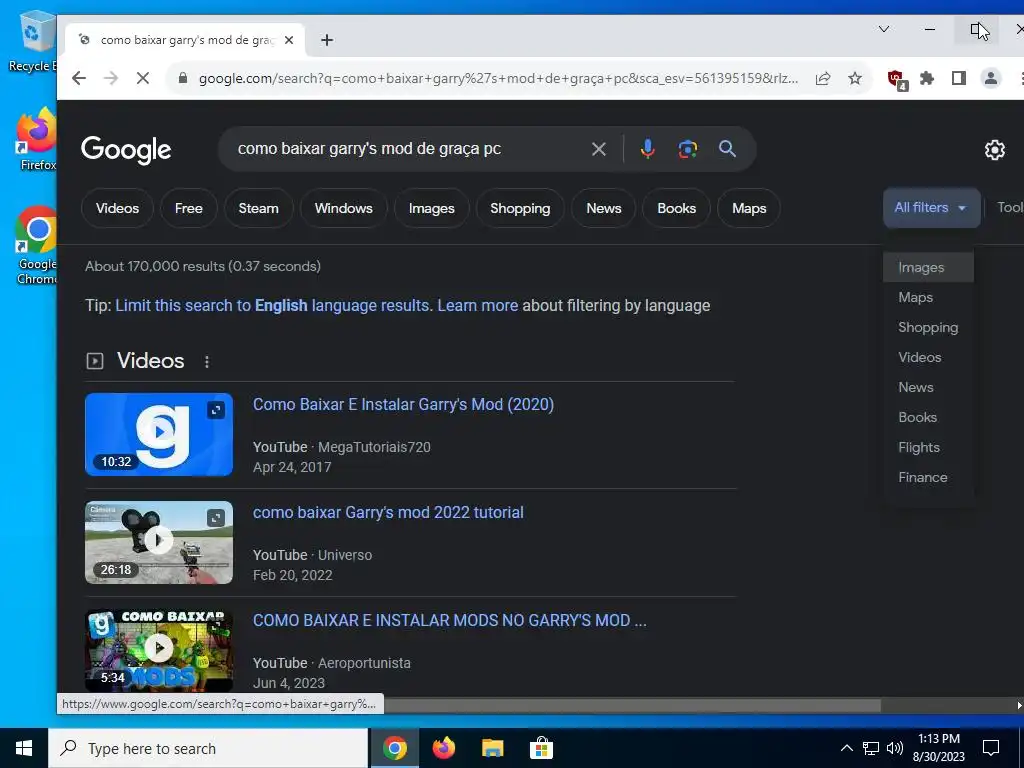Submit search with the magnifier icon
This screenshot has width=1024, height=768.
[727, 149]
